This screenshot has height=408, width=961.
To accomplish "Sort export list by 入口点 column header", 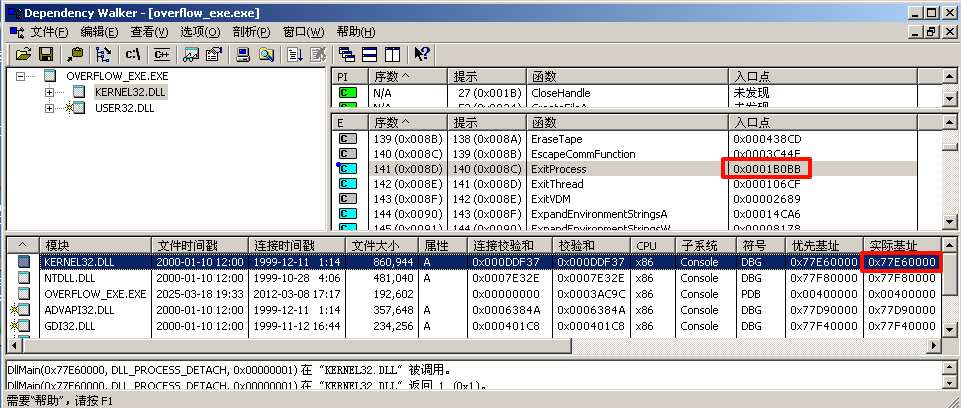I will coord(822,123).
